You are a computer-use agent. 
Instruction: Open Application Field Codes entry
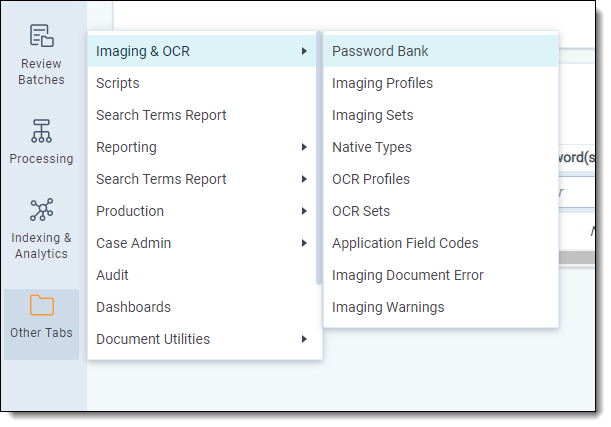(405, 243)
